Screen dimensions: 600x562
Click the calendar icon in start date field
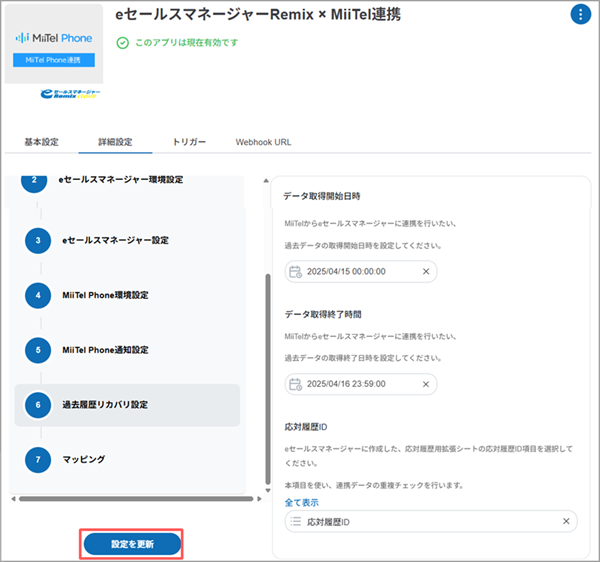[x=294, y=271]
